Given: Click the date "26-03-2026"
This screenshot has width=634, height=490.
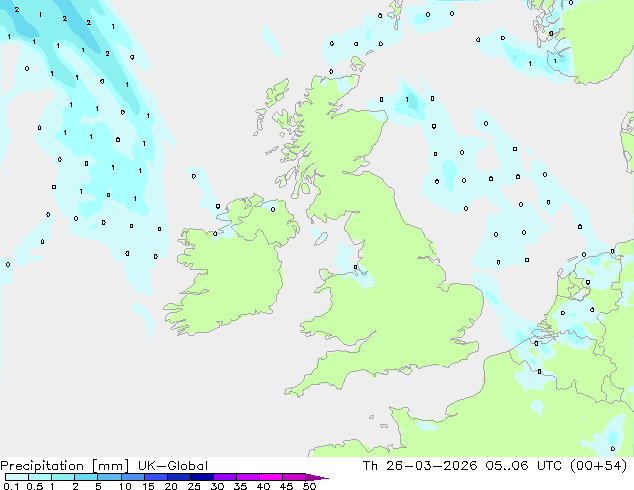Looking at the screenshot, I should click(x=431, y=466).
